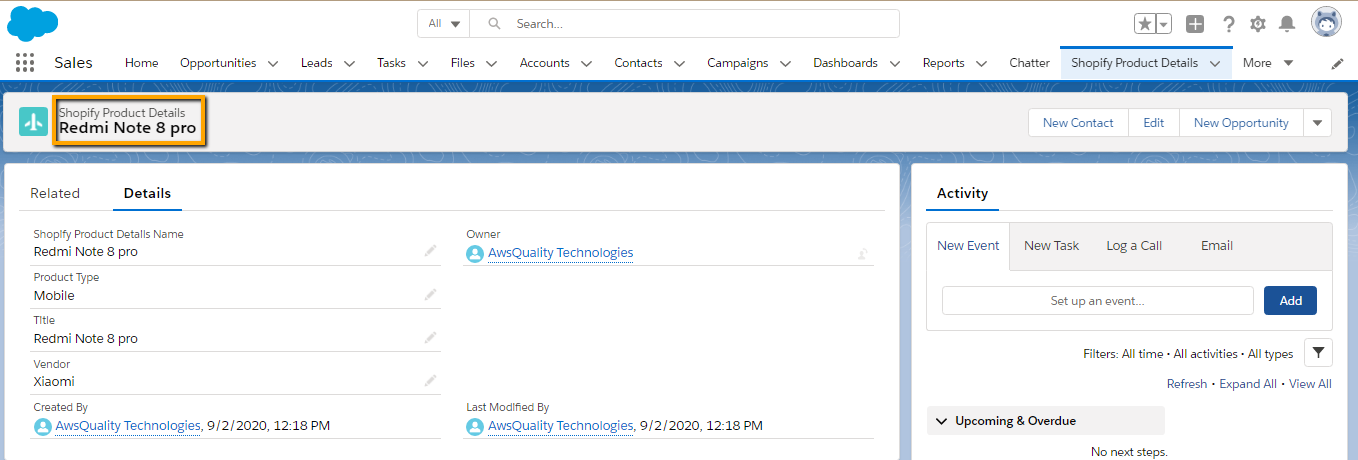Open the Opportunities tab
1358x460 pixels.
tap(218, 62)
